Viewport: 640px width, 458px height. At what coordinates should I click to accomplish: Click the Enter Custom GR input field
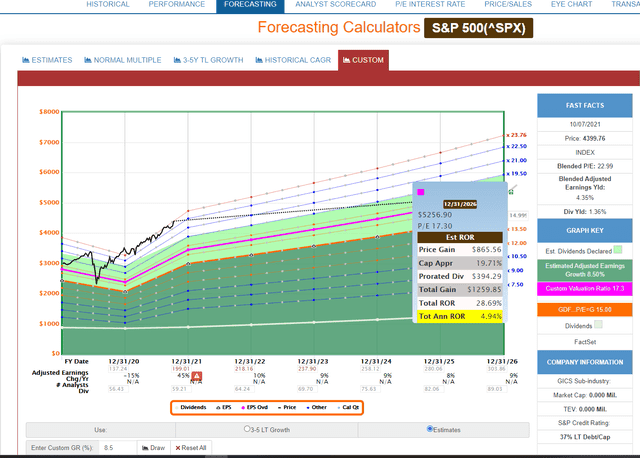118,448
